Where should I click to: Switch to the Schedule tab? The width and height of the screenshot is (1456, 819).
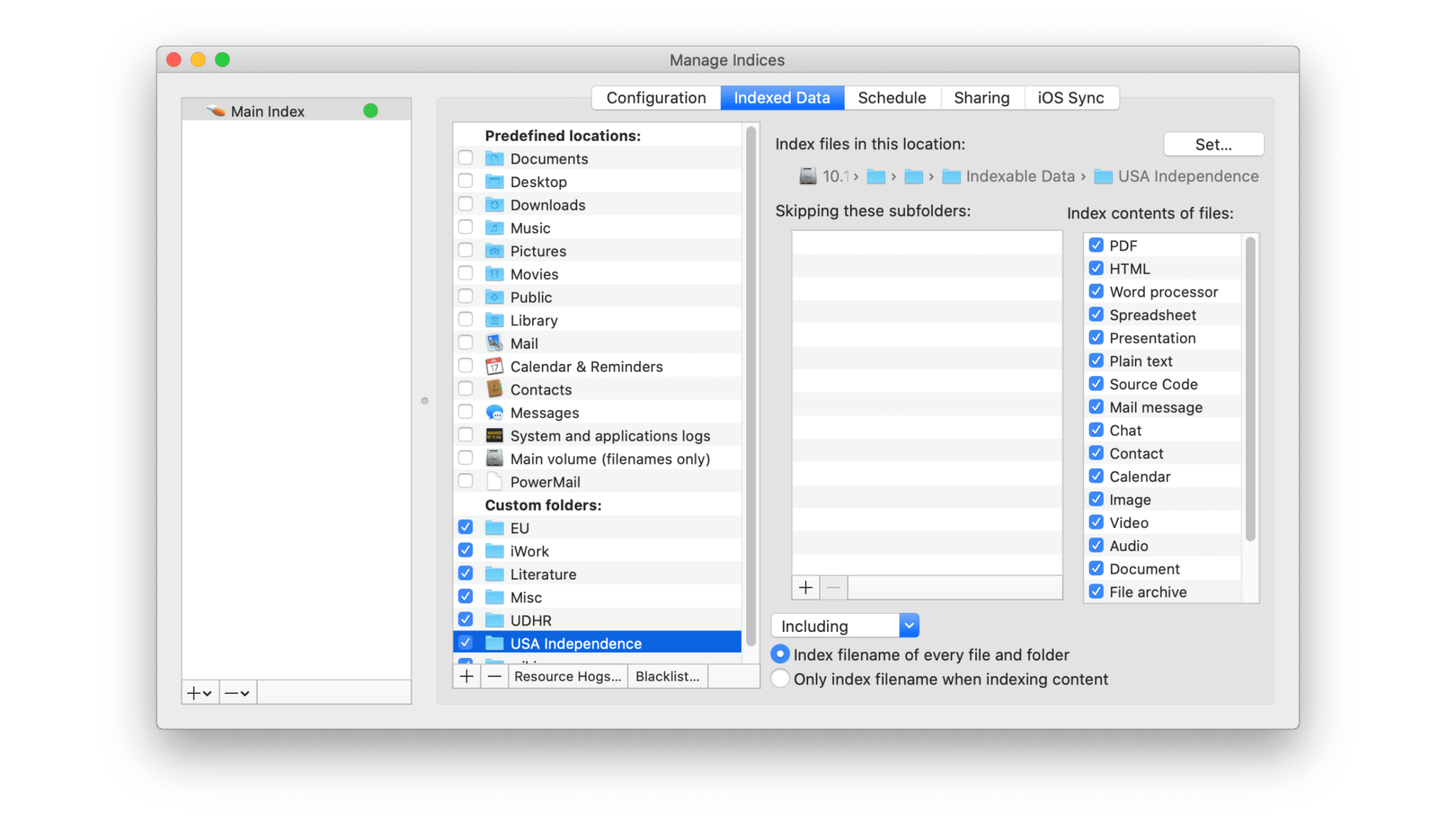(x=892, y=98)
